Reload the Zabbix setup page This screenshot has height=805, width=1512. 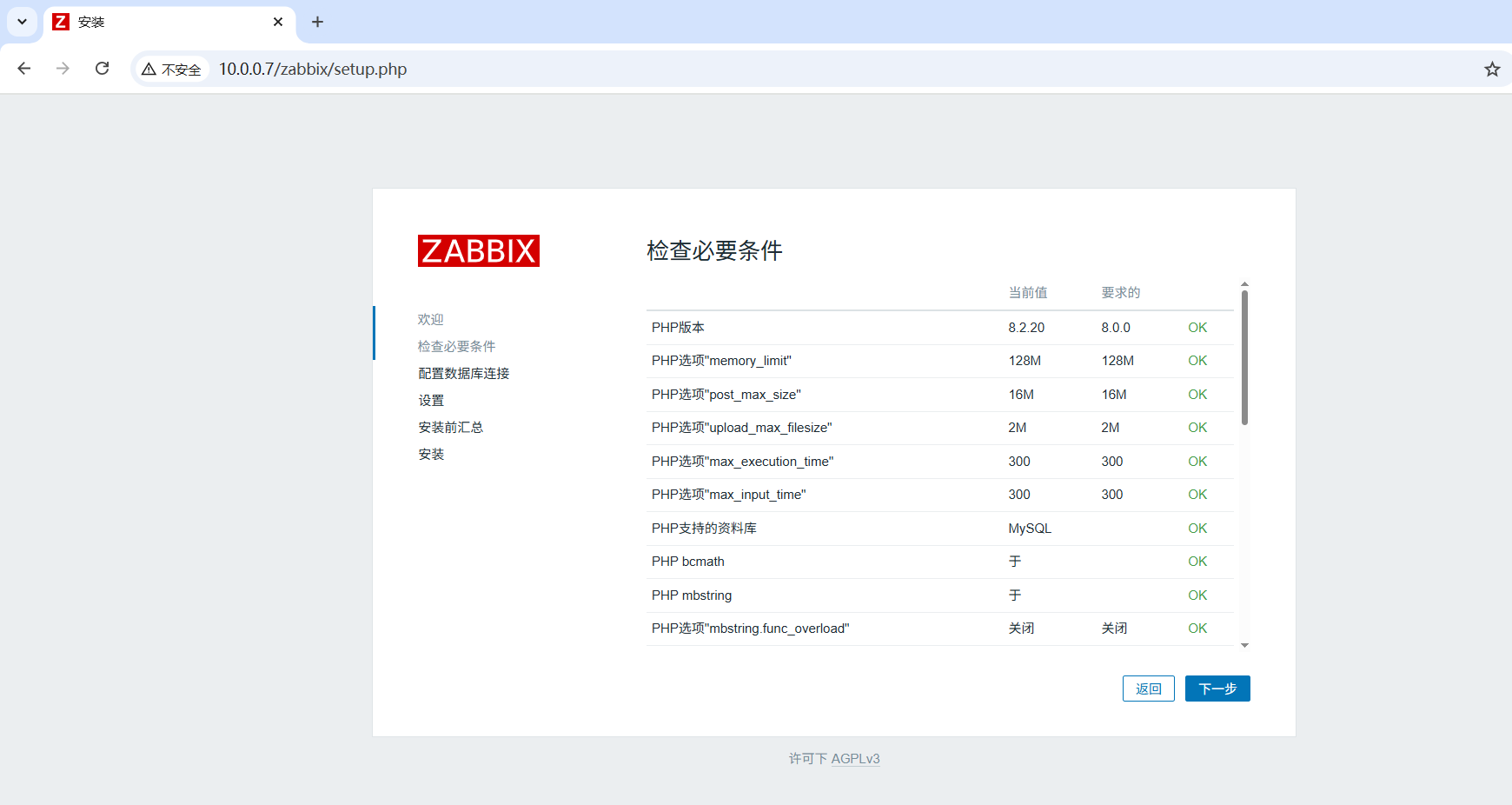(102, 69)
